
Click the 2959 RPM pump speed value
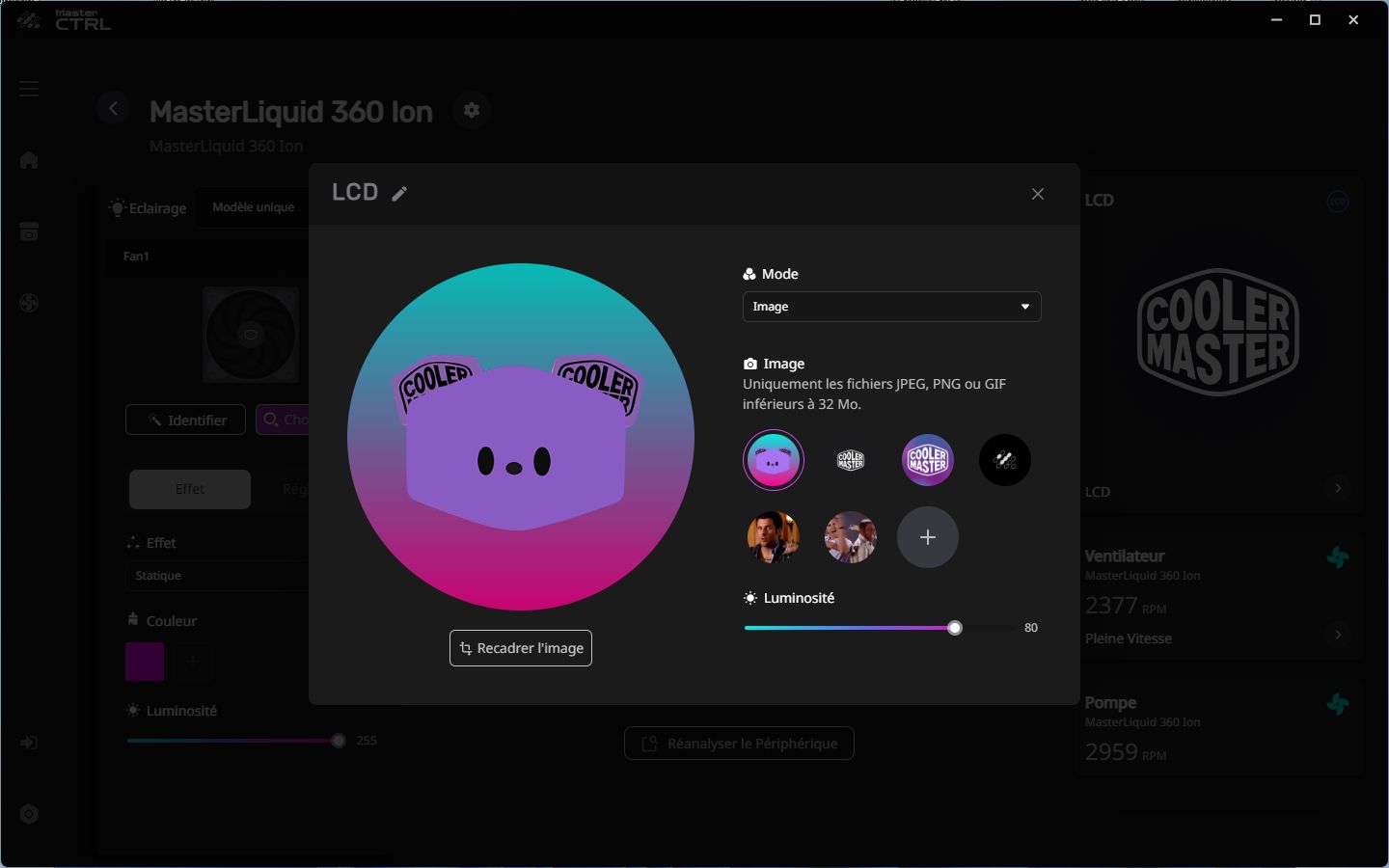(1126, 752)
